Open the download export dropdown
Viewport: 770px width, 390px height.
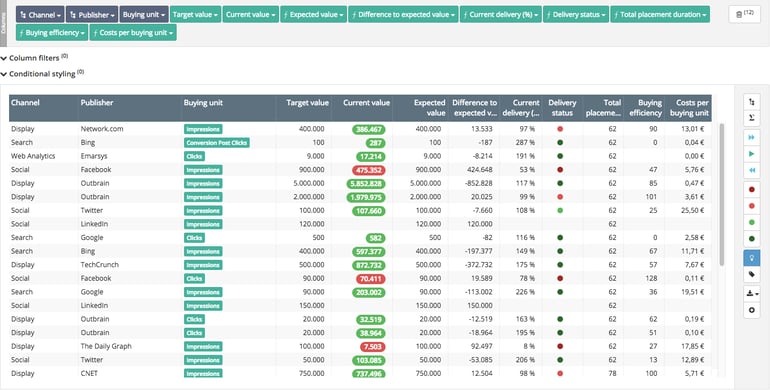[752, 293]
